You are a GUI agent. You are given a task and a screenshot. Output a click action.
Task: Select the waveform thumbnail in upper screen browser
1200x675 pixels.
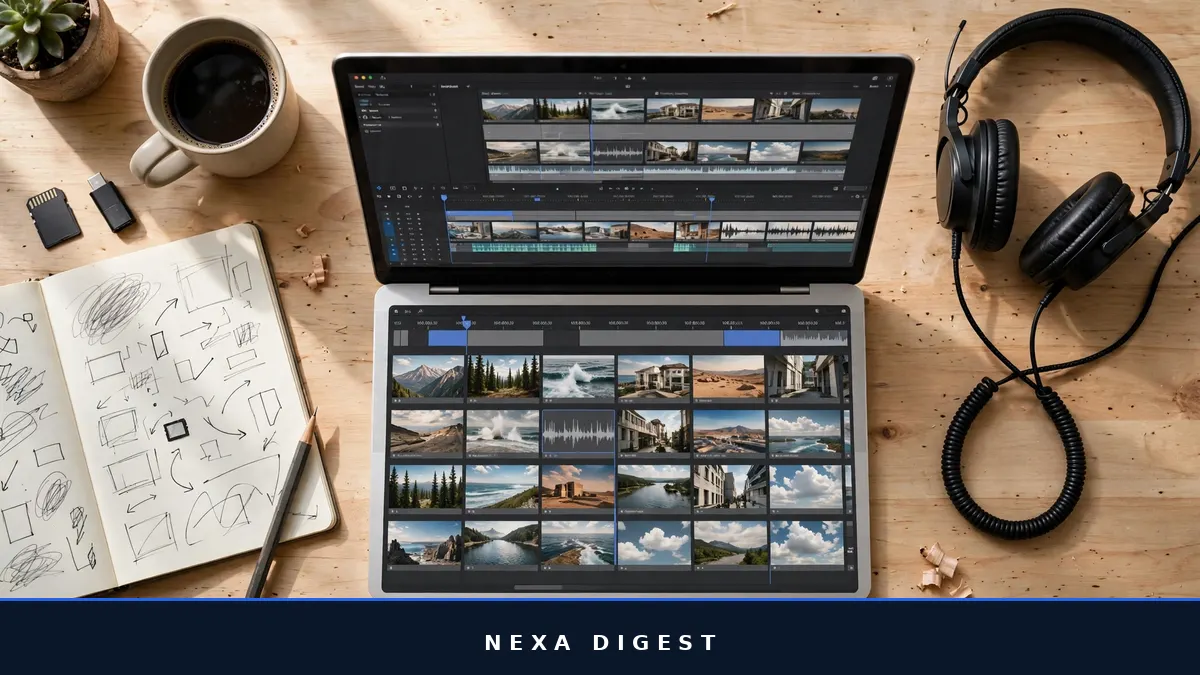coord(618,151)
